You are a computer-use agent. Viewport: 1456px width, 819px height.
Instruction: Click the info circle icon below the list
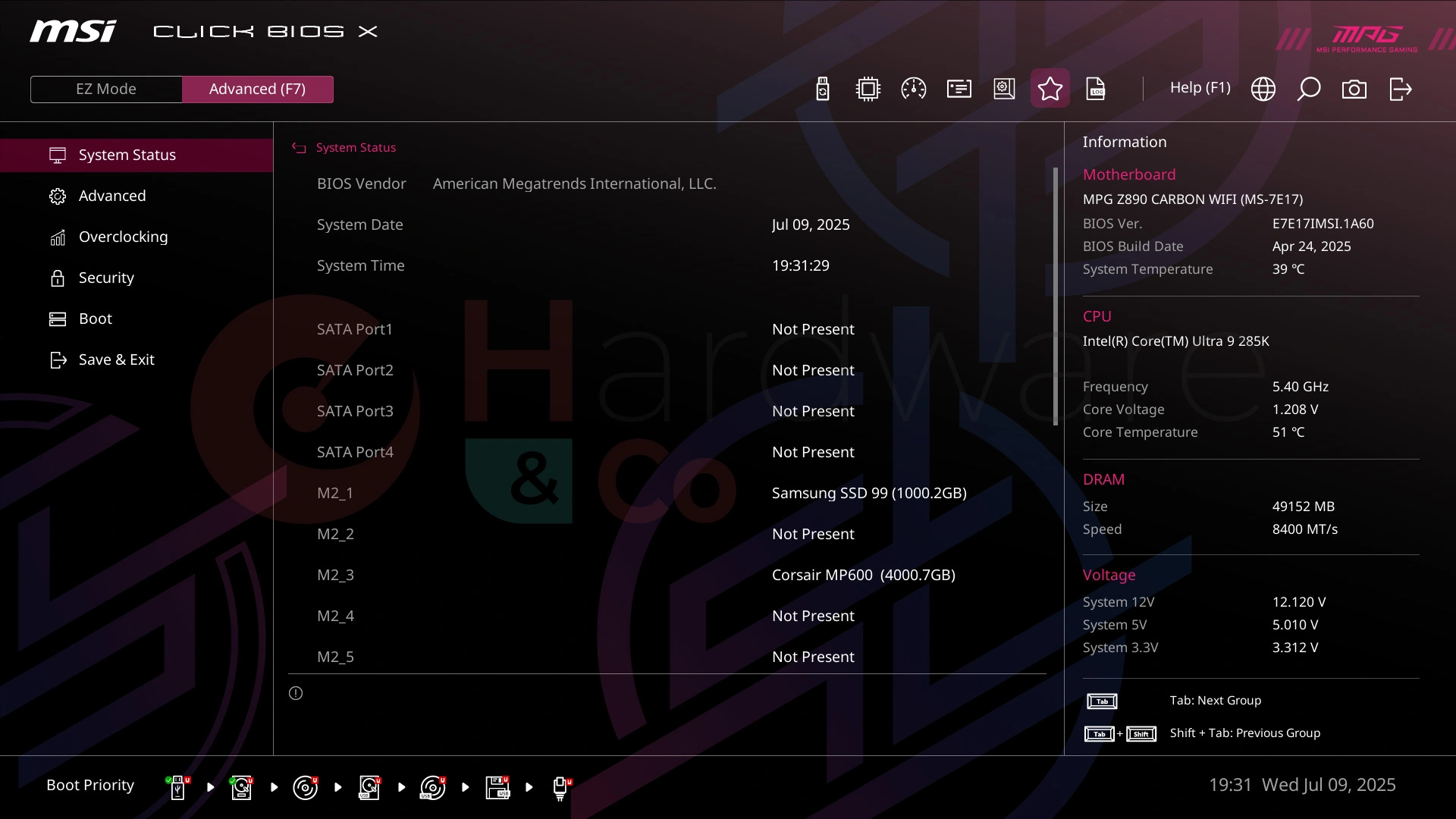(296, 693)
